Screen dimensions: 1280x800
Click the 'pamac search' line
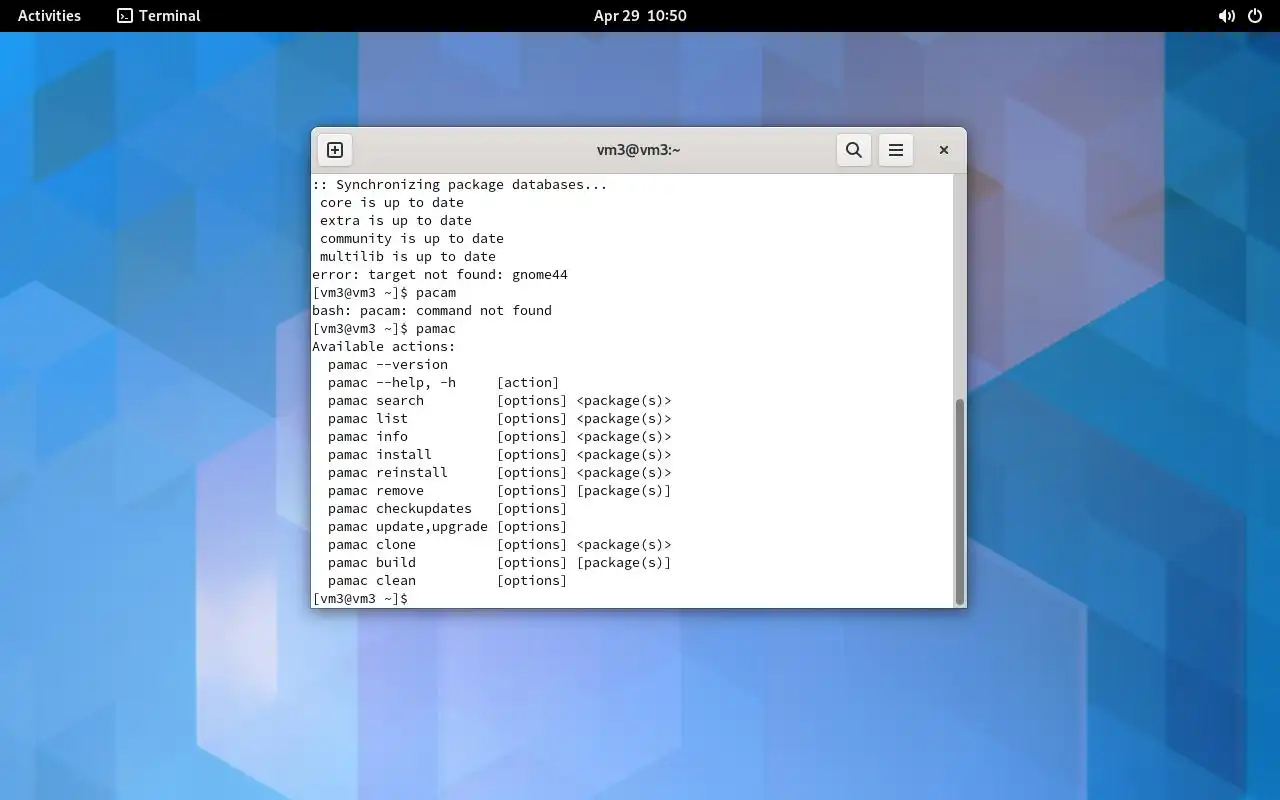499,401
